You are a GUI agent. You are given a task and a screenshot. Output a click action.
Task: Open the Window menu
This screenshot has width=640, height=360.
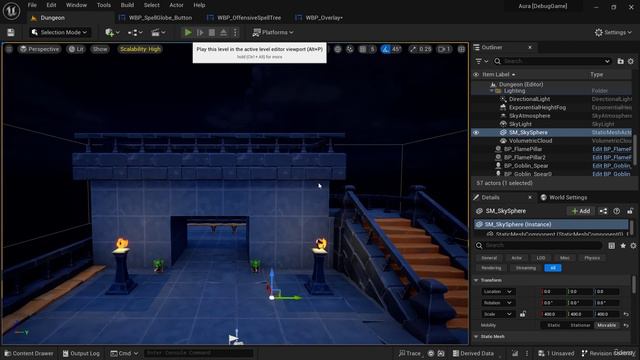pos(76,5)
